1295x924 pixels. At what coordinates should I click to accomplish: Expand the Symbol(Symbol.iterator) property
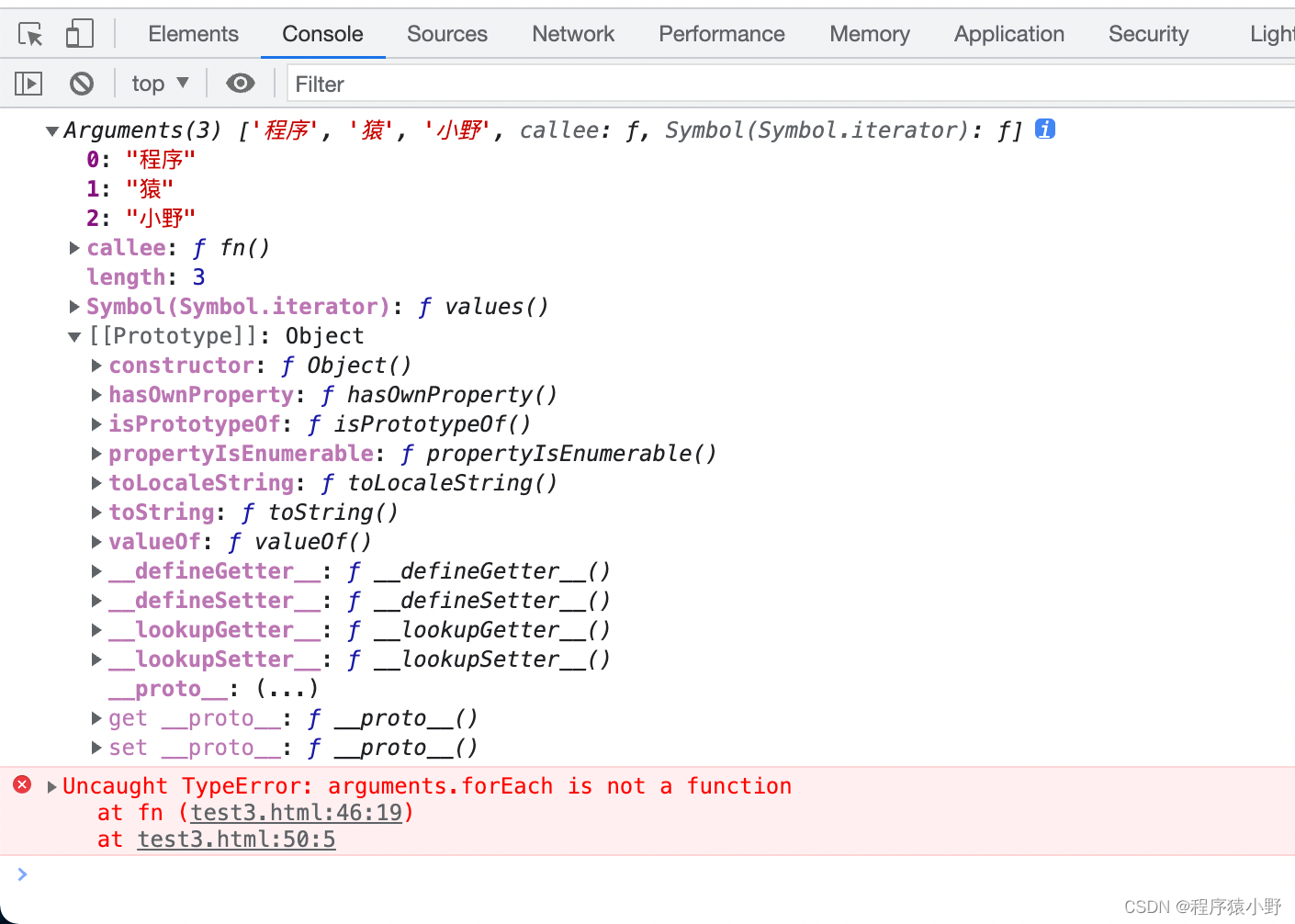[74, 307]
